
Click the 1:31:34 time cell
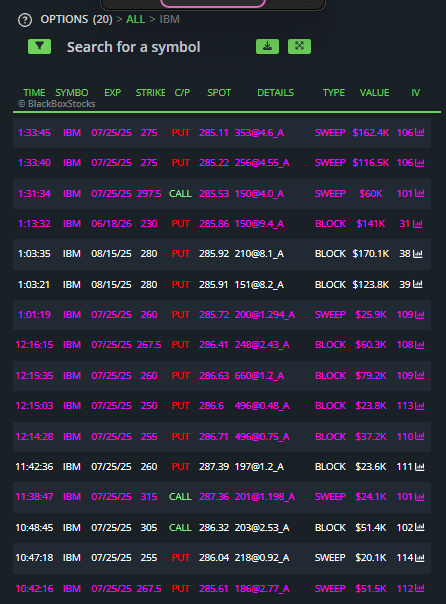click(34, 193)
